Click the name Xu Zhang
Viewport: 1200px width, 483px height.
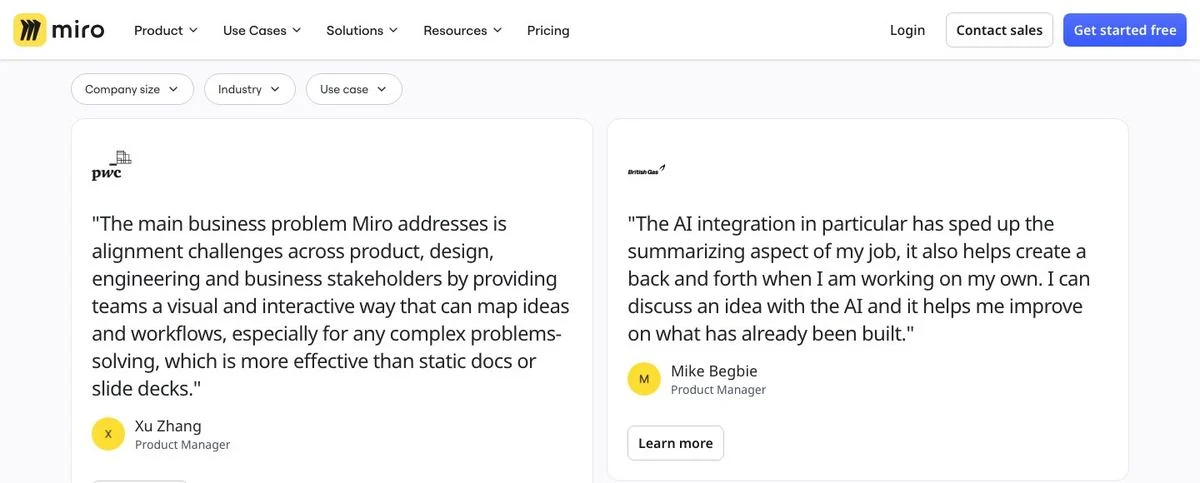coord(168,426)
